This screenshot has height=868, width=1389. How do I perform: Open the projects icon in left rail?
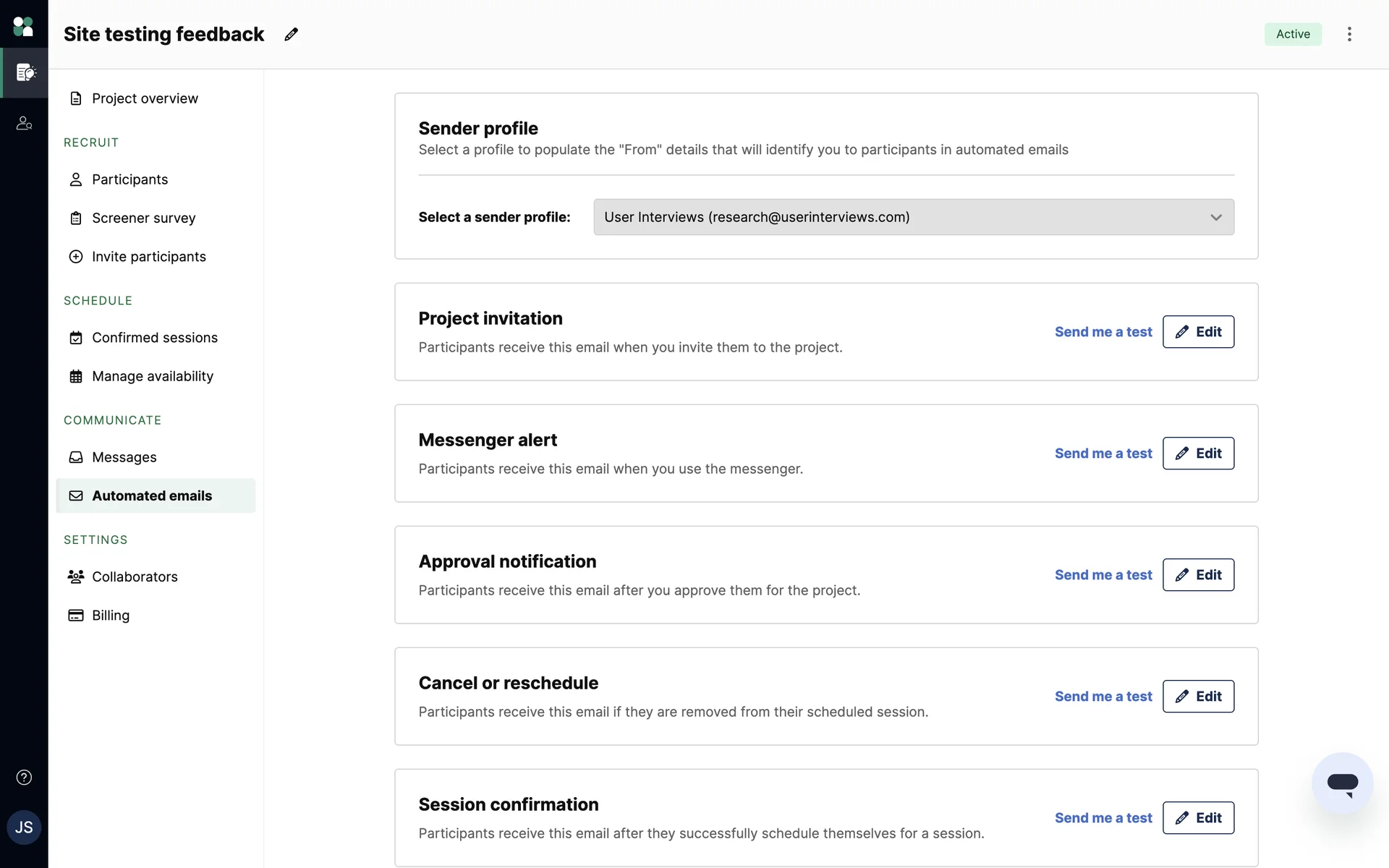[25, 72]
